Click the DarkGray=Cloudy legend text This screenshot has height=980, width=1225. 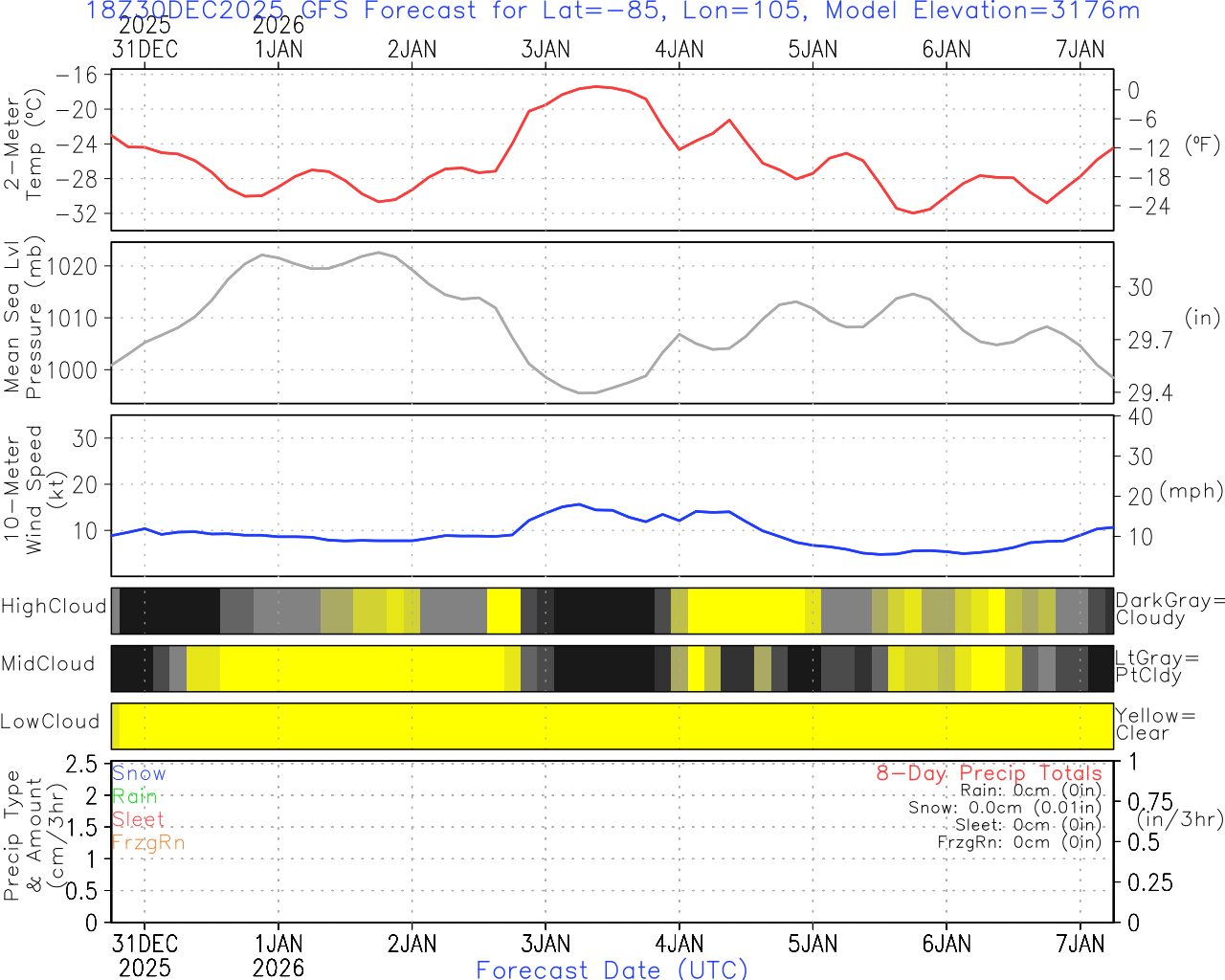[x=1169, y=610]
